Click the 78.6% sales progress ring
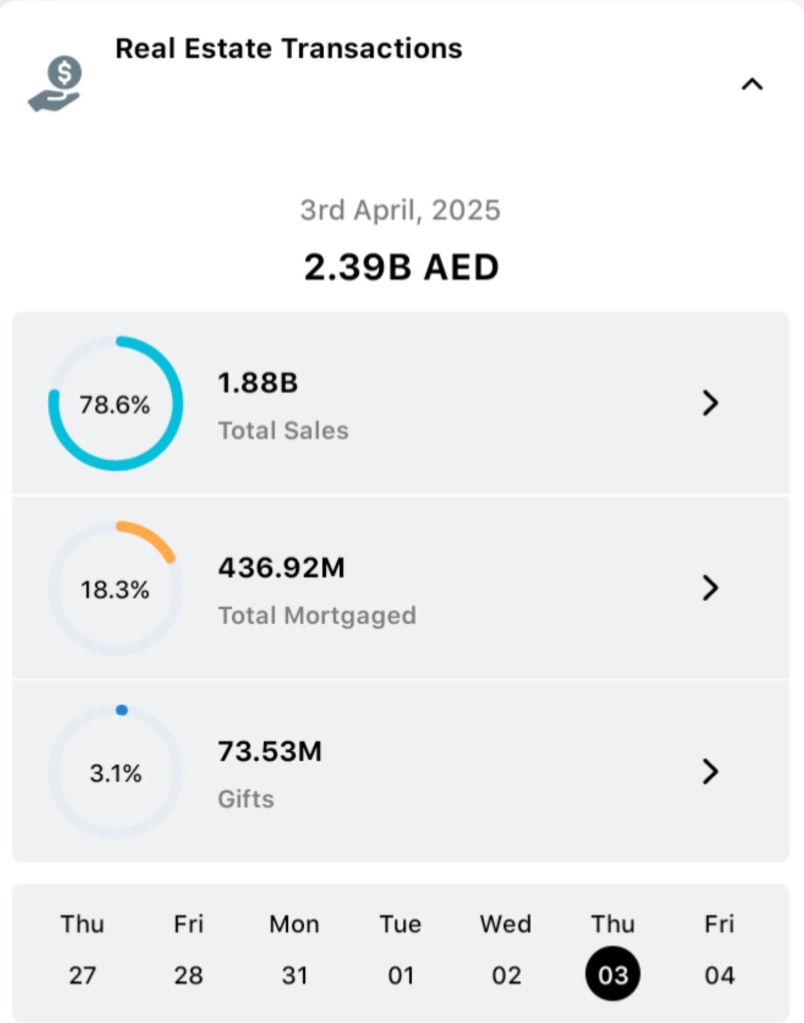The width and height of the screenshot is (804, 1023). [x=115, y=404]
